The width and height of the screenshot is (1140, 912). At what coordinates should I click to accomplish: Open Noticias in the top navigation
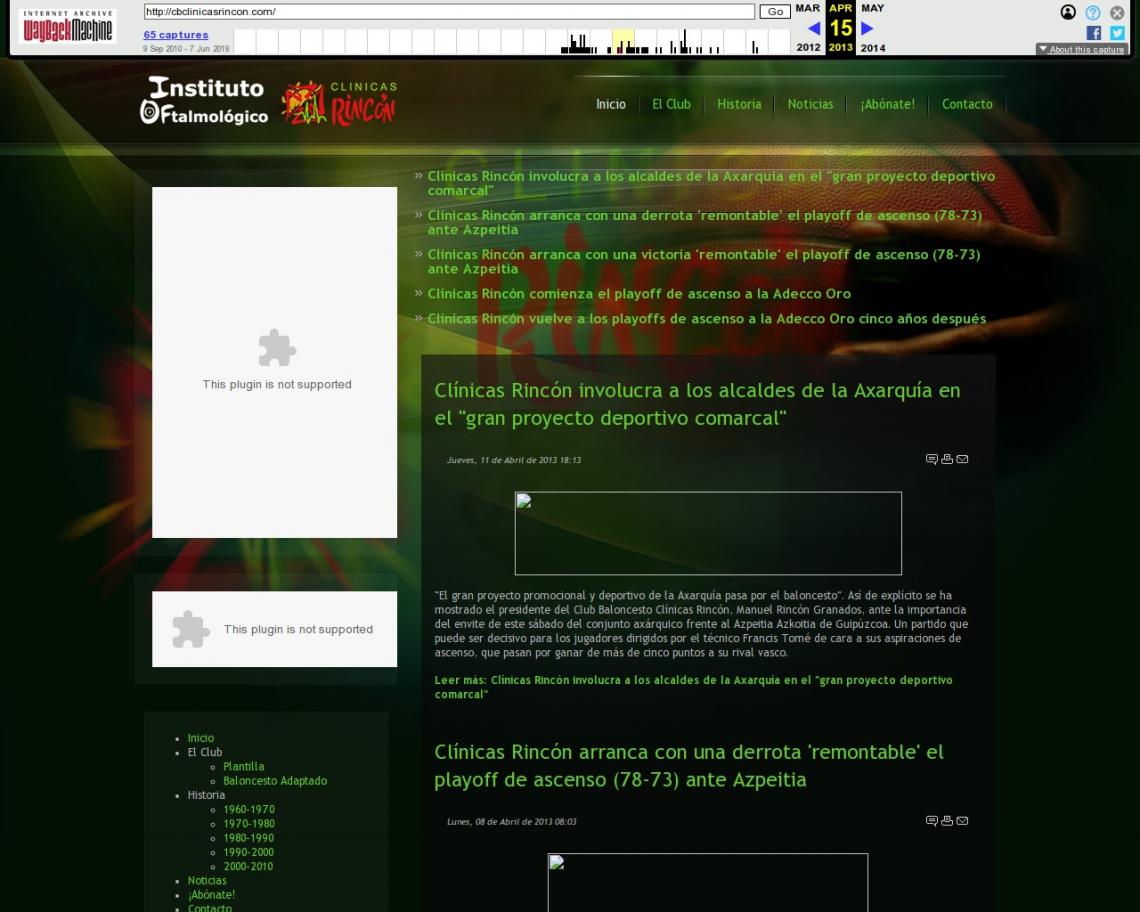tap(810, 104)
